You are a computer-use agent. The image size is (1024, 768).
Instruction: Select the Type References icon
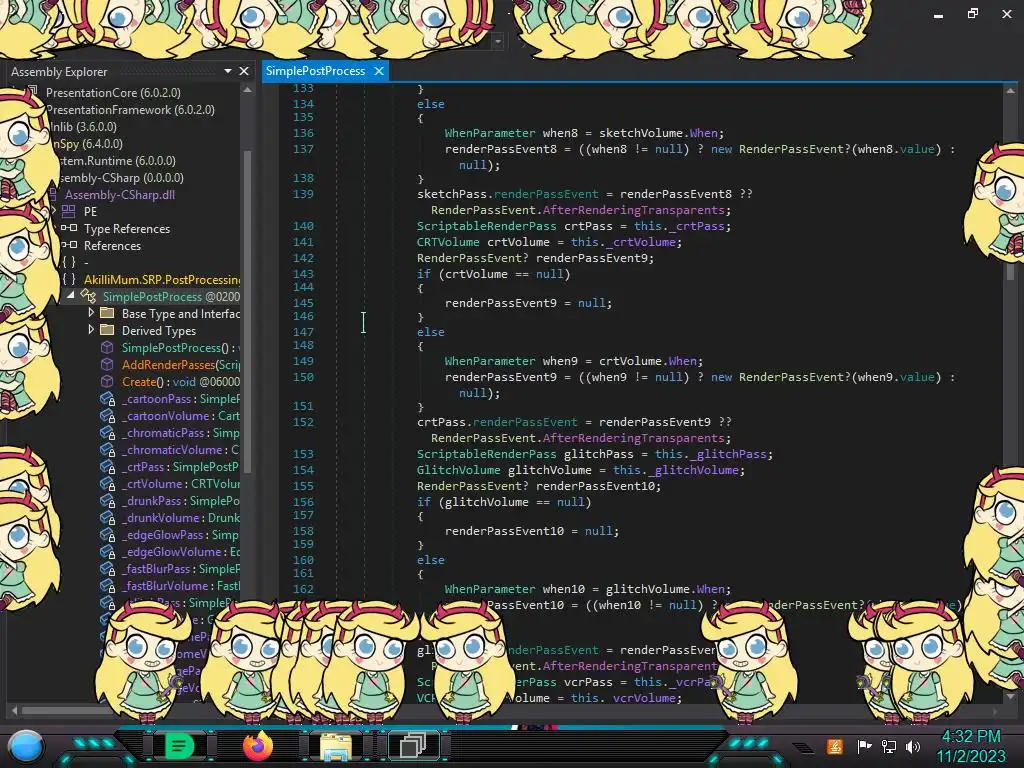coord(69,229)
